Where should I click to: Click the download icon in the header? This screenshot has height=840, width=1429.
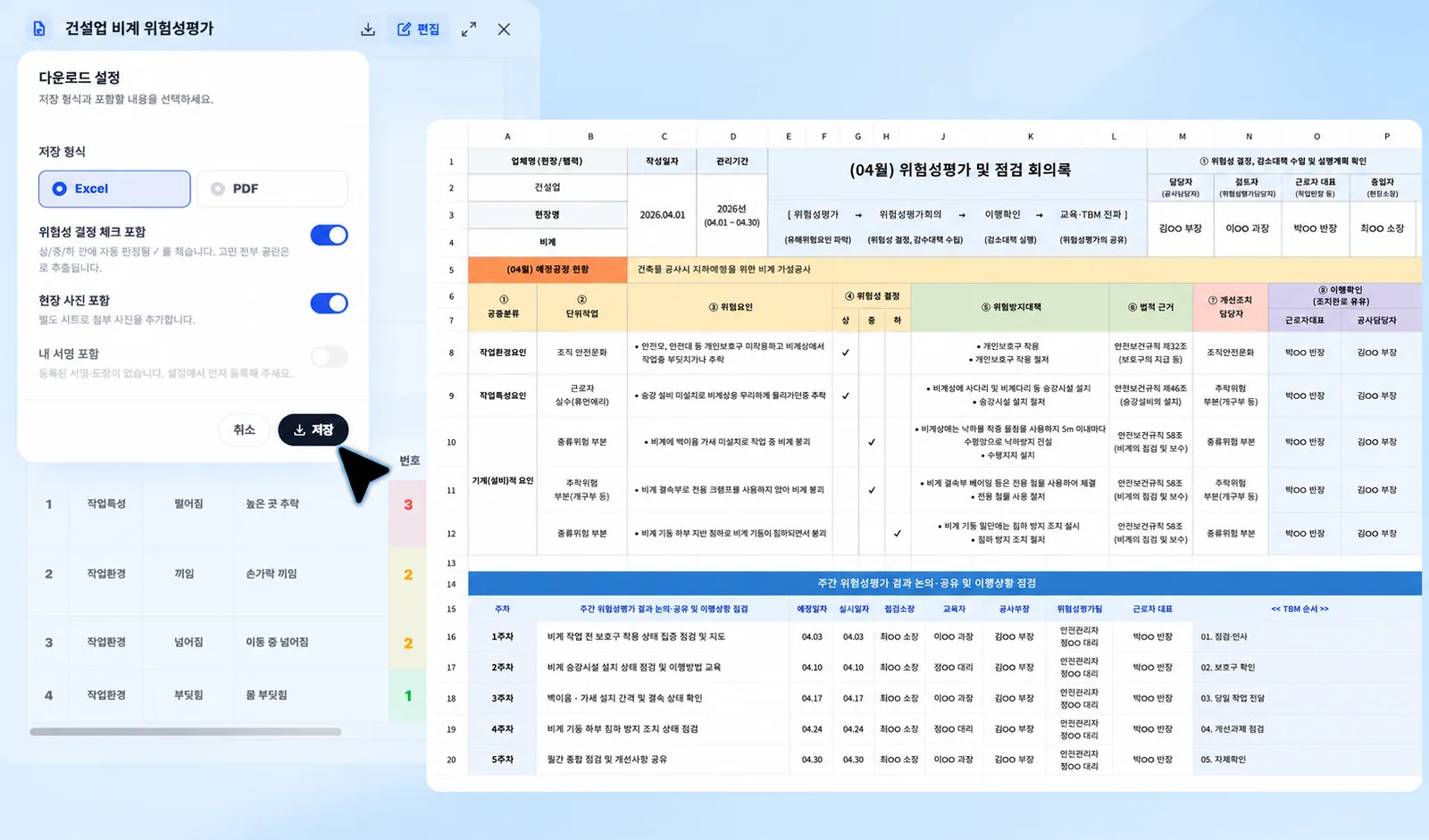[368, 29]
